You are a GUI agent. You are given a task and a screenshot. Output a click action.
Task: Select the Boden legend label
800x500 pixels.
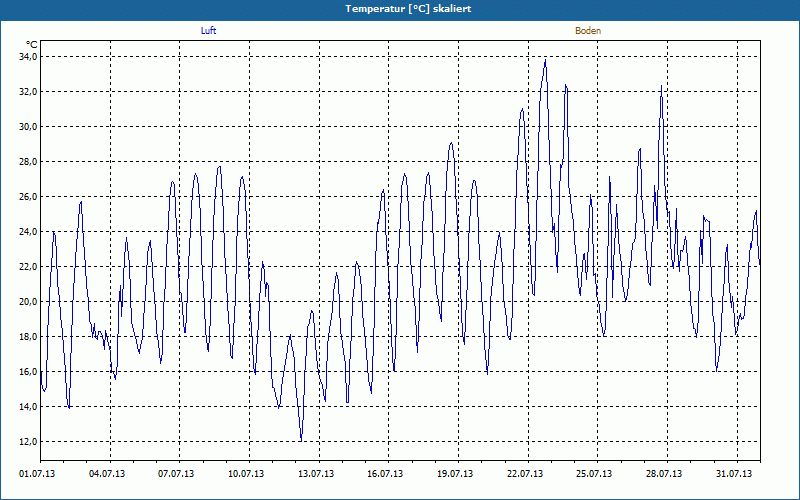pyautogui.click(x=588, y=31)
